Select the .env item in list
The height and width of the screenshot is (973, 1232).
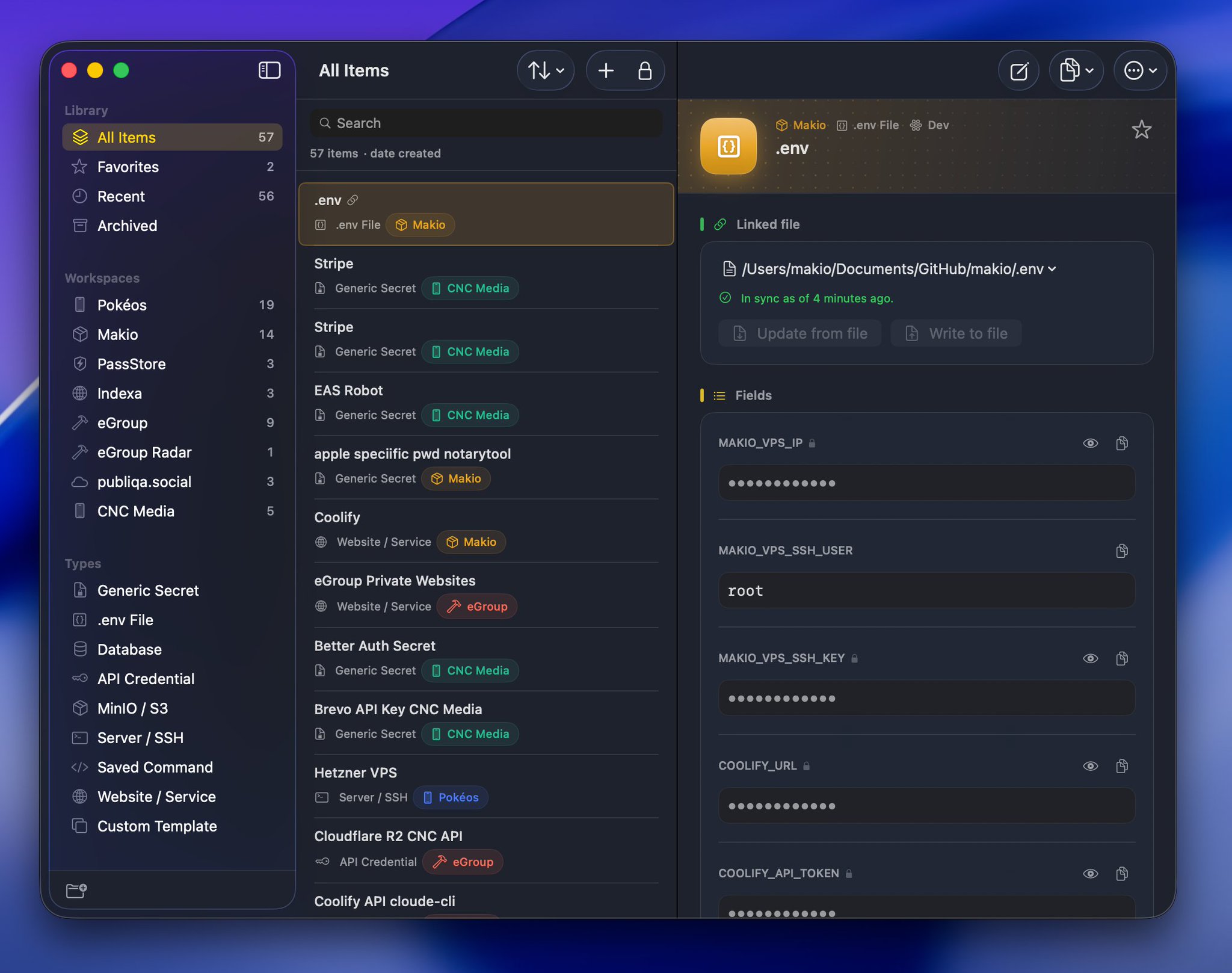[486, 214]
